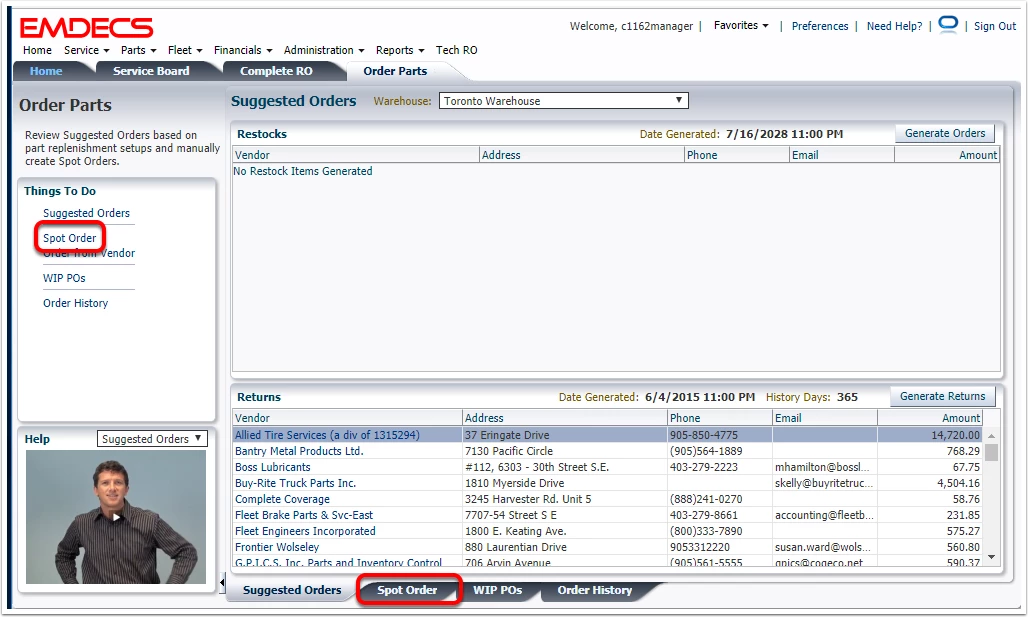Select the Allied Tire Services row

coord(608,435)
